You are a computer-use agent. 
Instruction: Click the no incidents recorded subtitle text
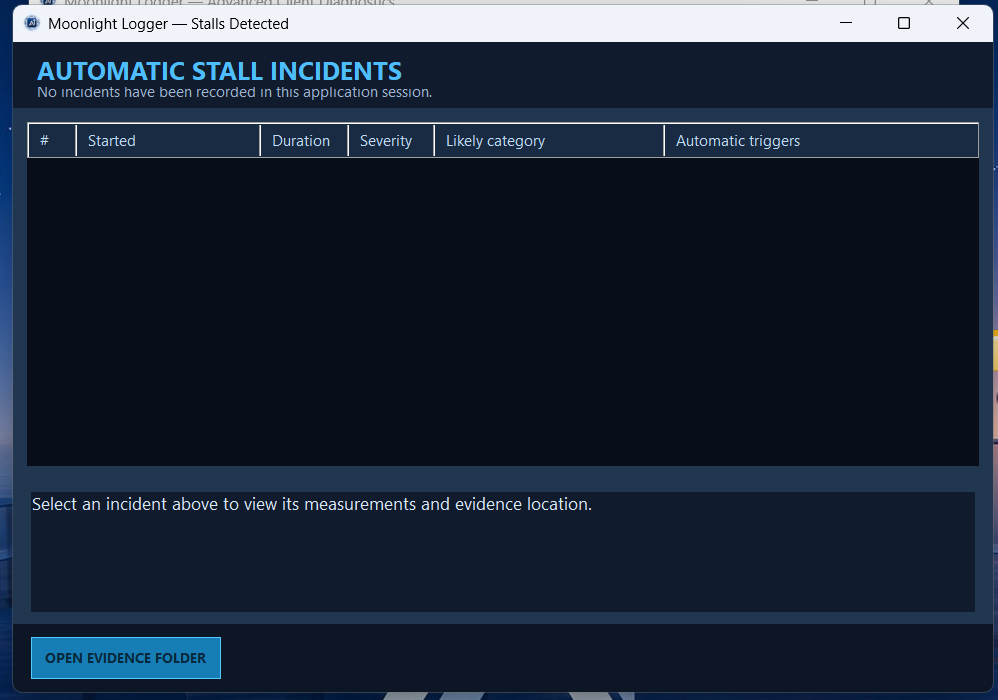pos(234,92)
